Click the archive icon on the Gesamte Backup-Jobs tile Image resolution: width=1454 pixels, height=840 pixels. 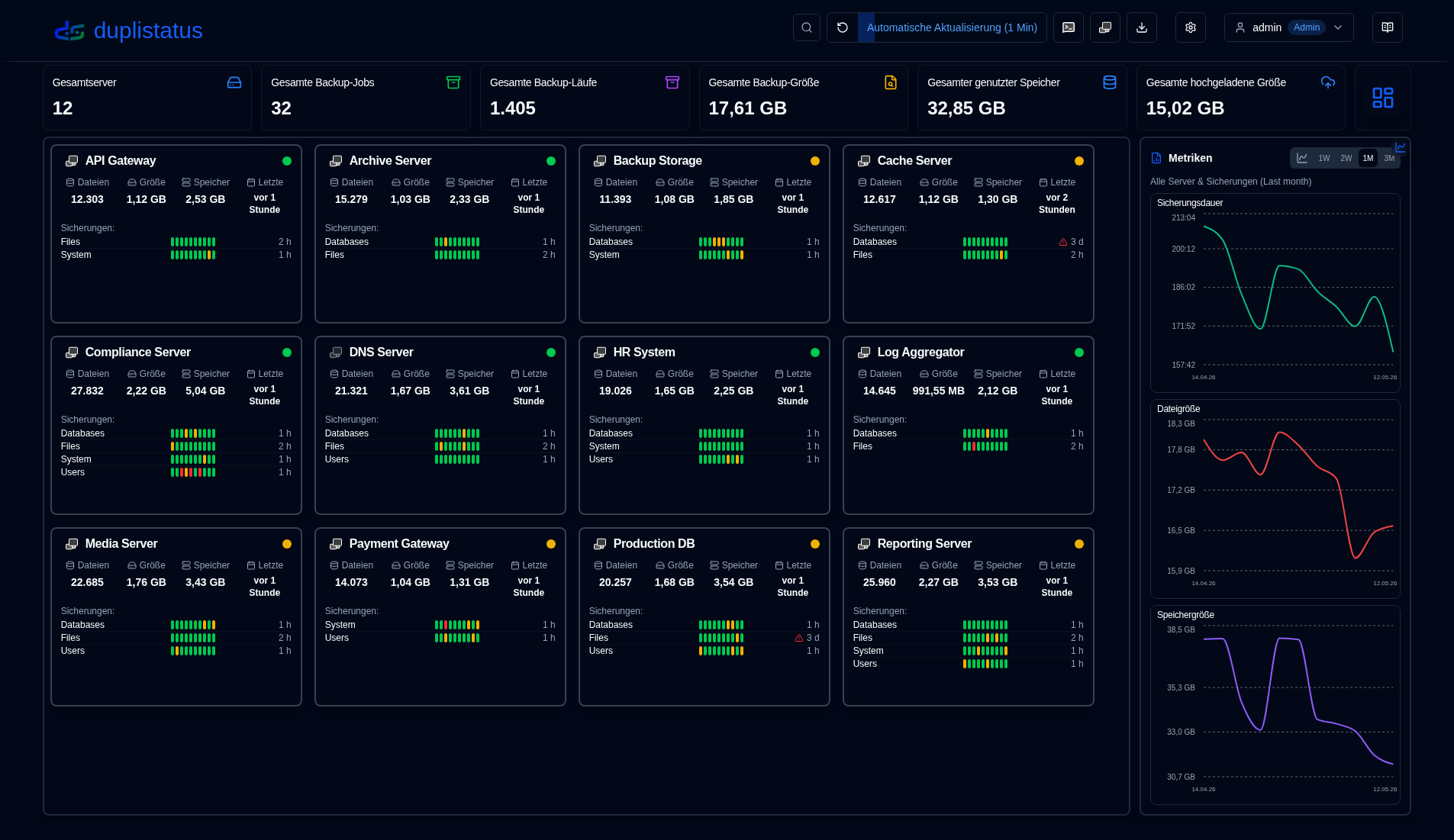click(453, 82)
